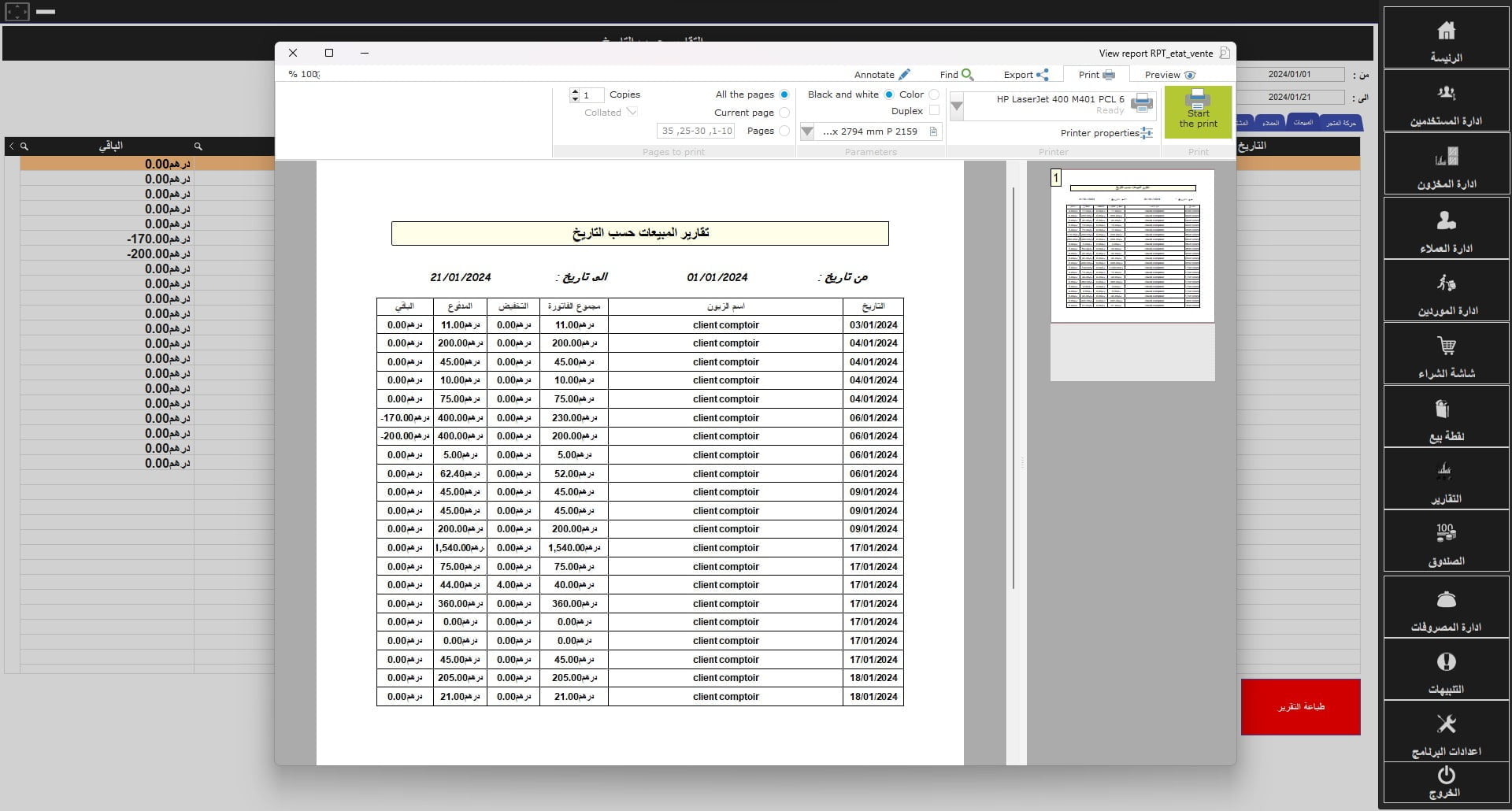This screenshot has height=811, width=1512.
Task: Expand grid column chooser arrow at left
Action: (x=11, y=146)
